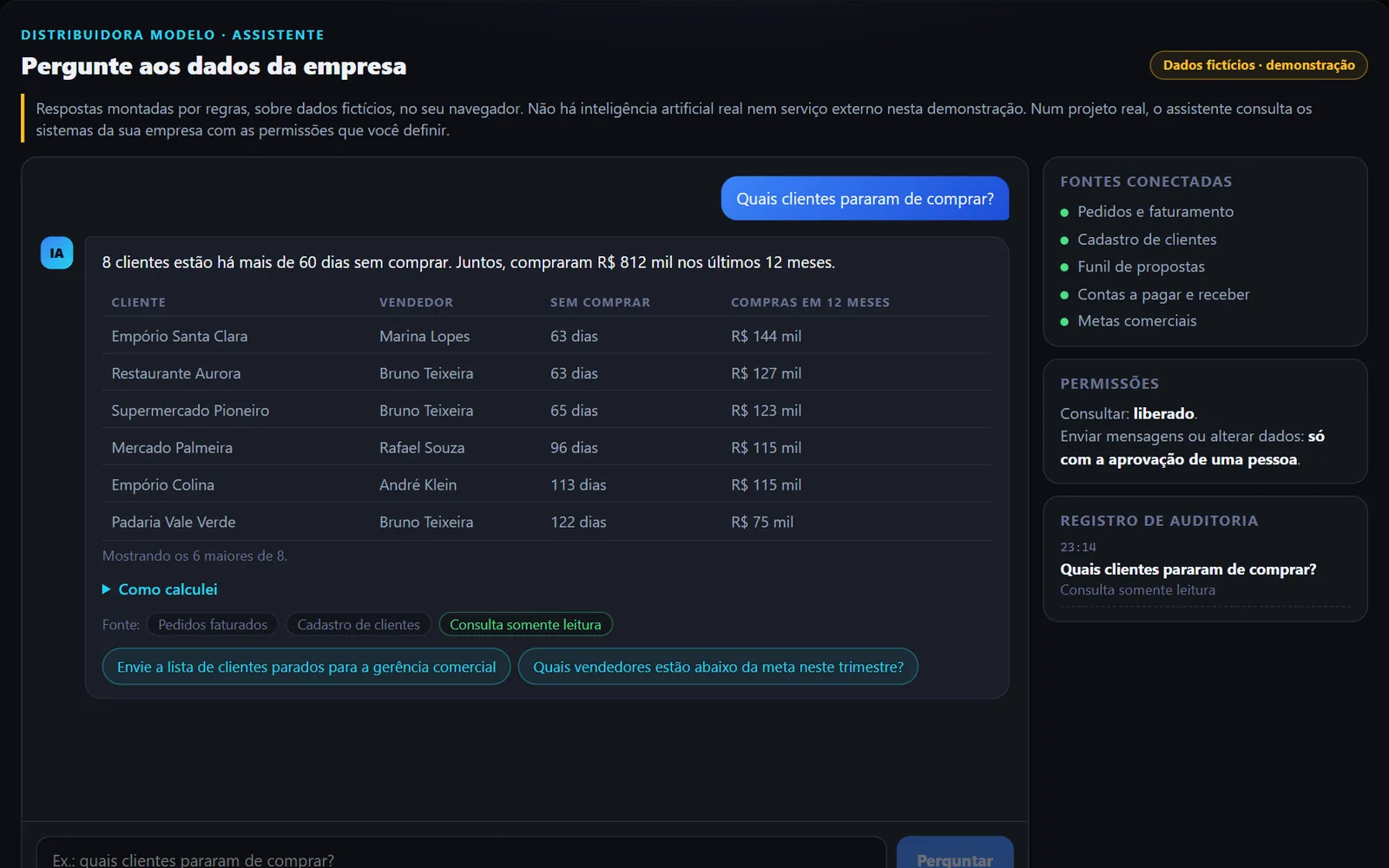1389x868 pixels.
Task: Click 'Quais vendedores estão abaixo da meta' suggestion
Action: (x=718, y=667)
